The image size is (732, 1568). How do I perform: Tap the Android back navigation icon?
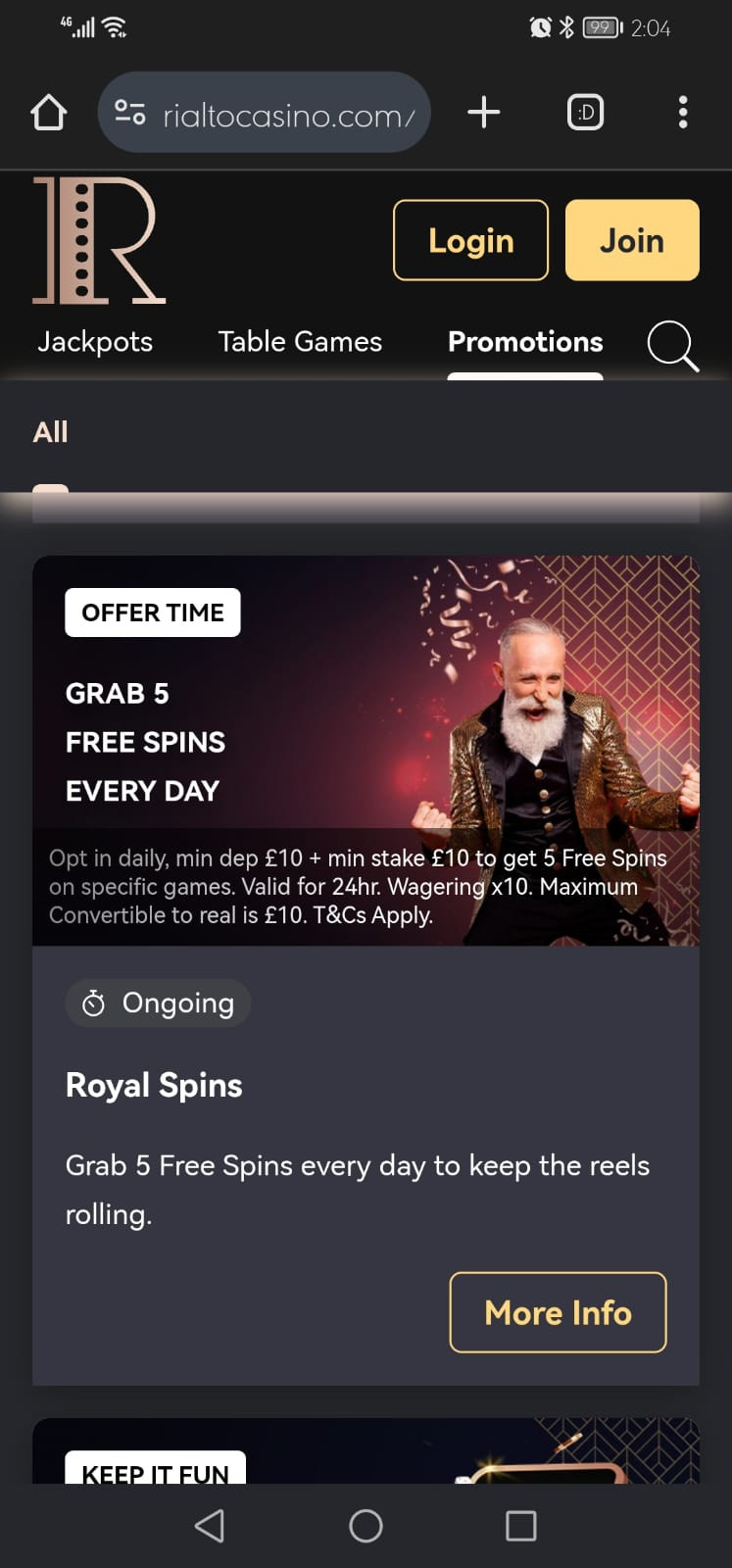click(210, 1526)
